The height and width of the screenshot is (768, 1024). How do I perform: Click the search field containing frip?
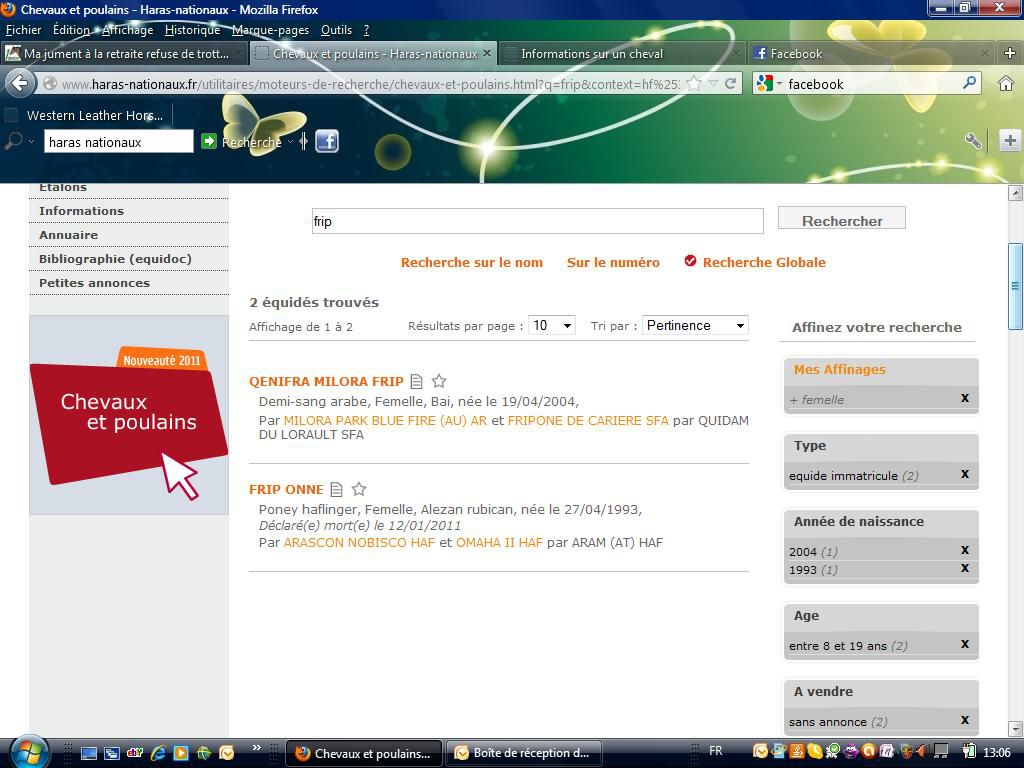537,221
